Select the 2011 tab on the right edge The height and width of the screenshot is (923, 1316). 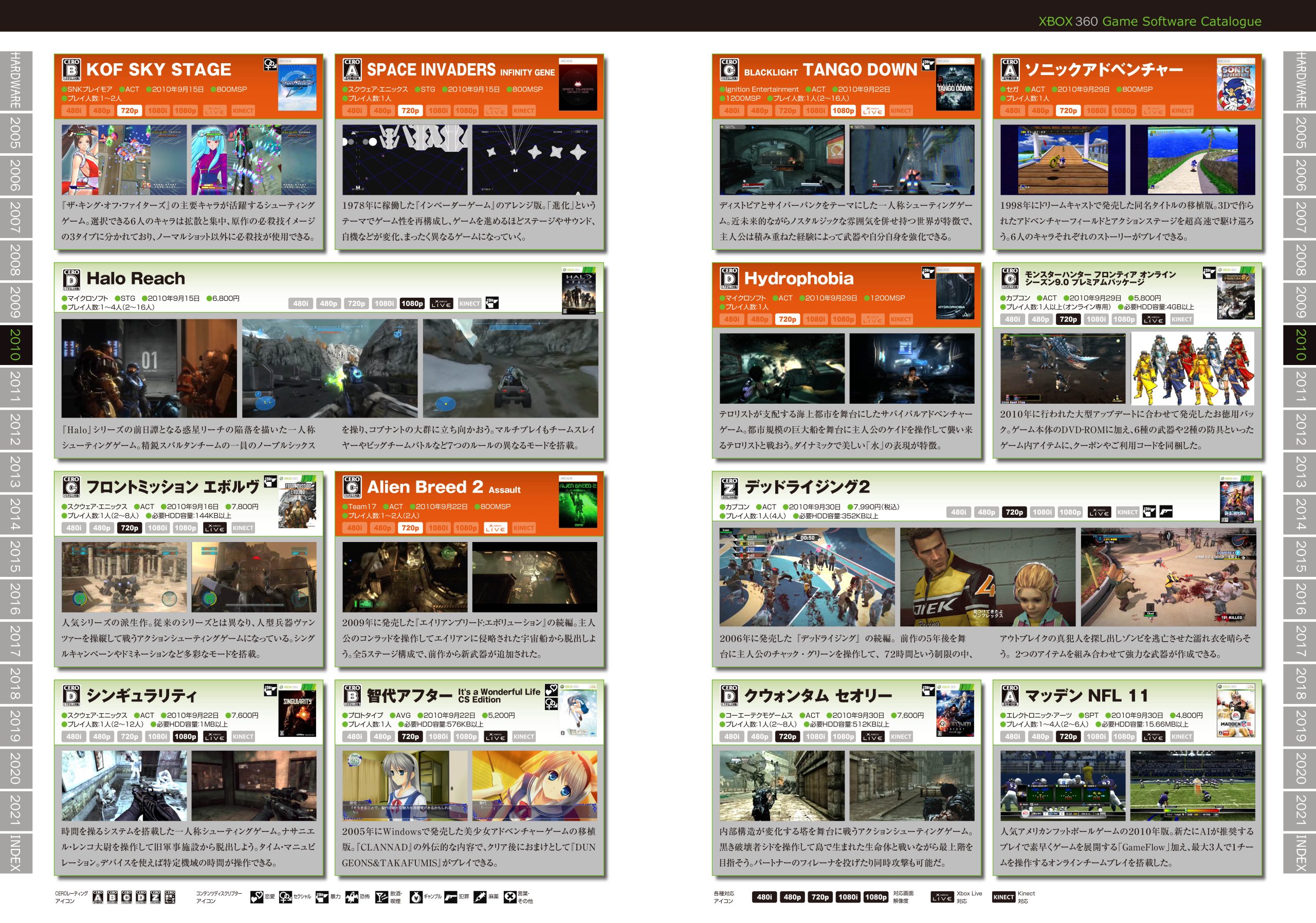[x=1300, y=388]
